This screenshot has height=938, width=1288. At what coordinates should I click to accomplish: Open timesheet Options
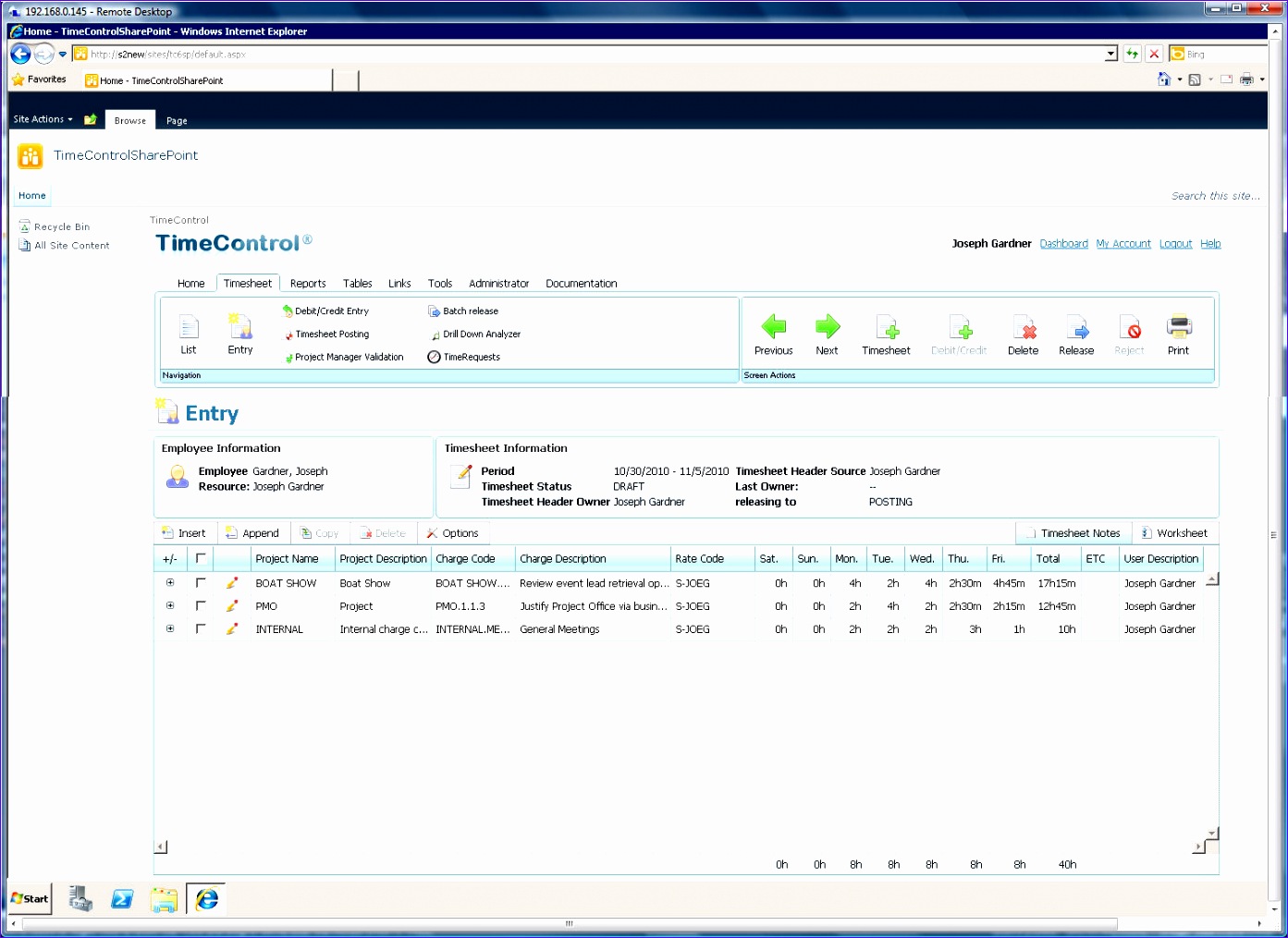452,533
